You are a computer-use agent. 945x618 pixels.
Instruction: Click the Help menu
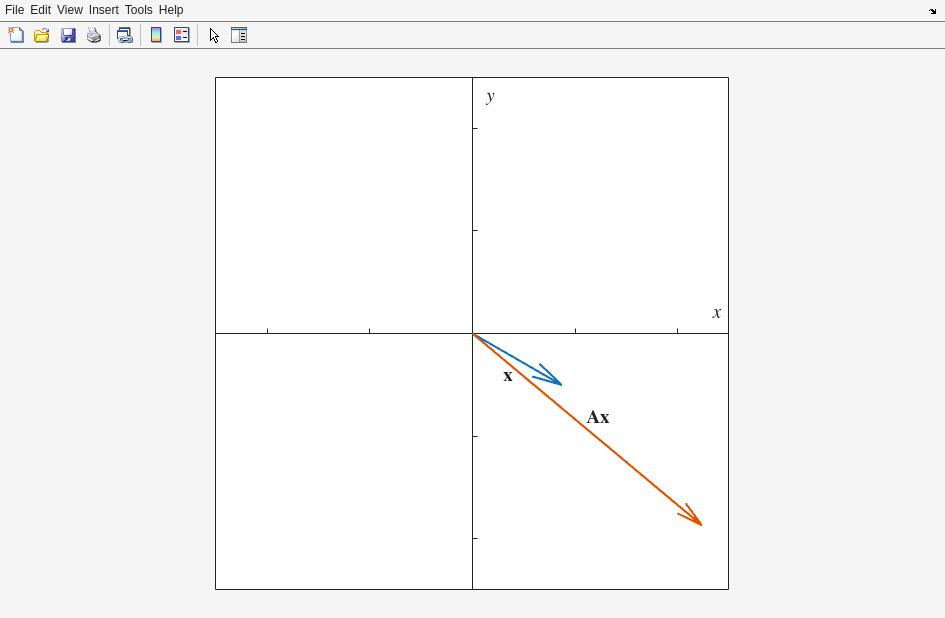(x=171, y=10)
